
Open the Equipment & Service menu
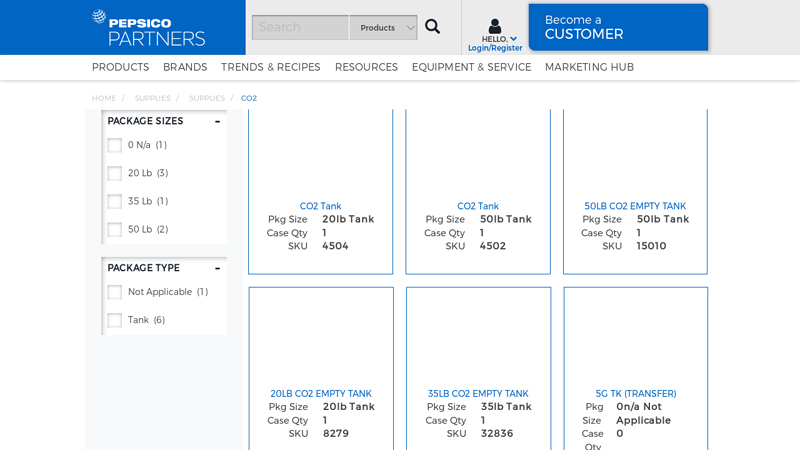[471, 67]
